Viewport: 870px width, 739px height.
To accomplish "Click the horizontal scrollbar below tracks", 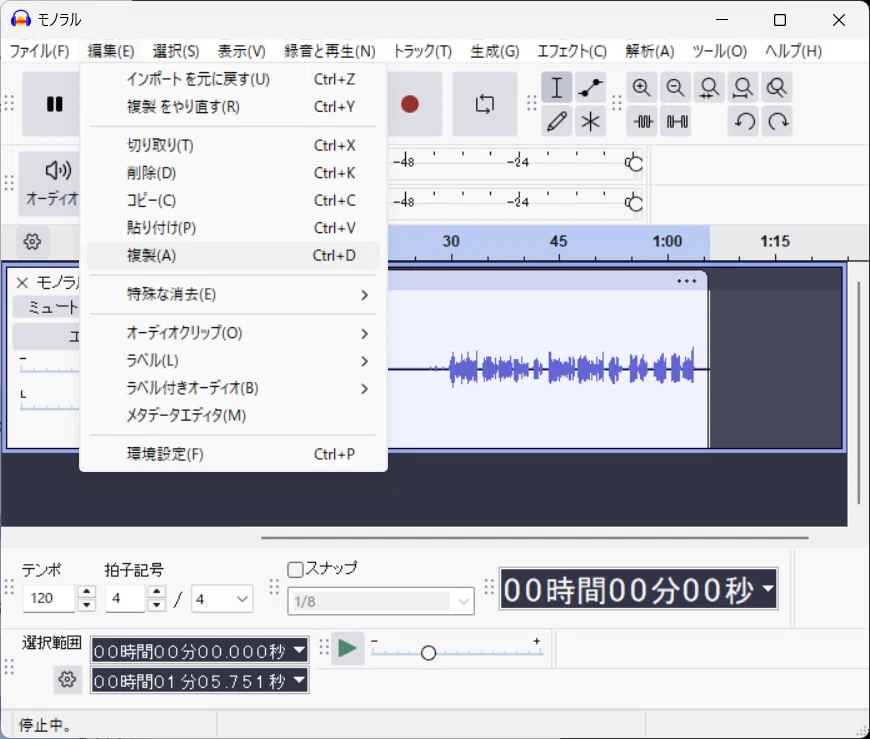I will 534,537.
